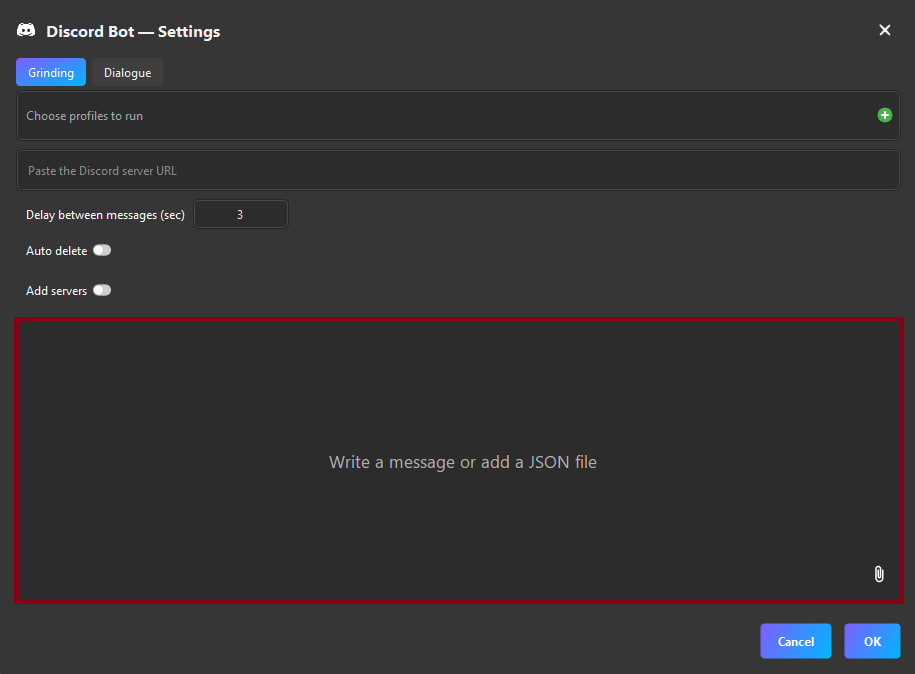Click the Discord Bot Settings title
The width and height of the screenshot is (915, 674).
click(x=132, y=31)
